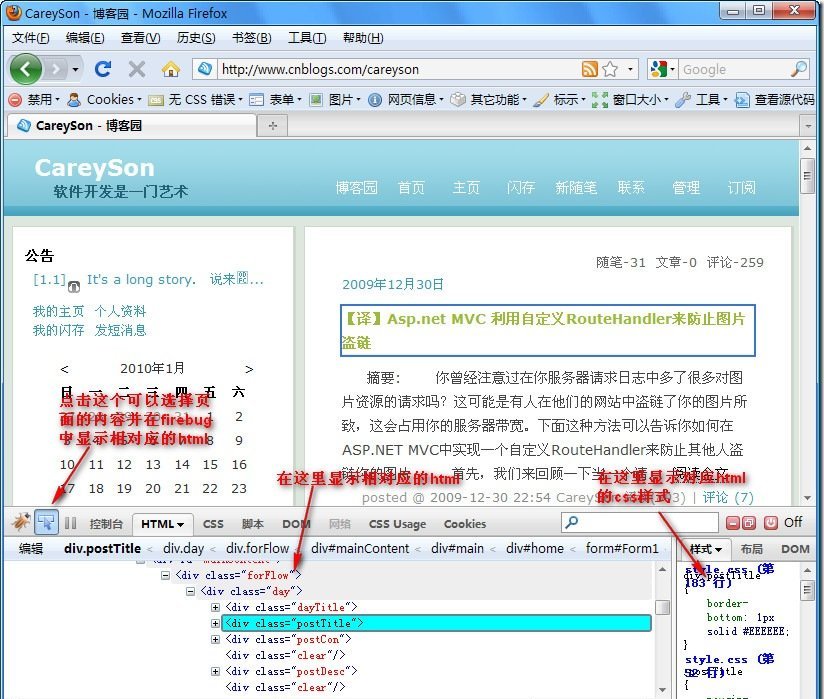Click the Forward navigation arrow
Image resolution: width=824 pixels, height=699 pixels.
[56, 69]
